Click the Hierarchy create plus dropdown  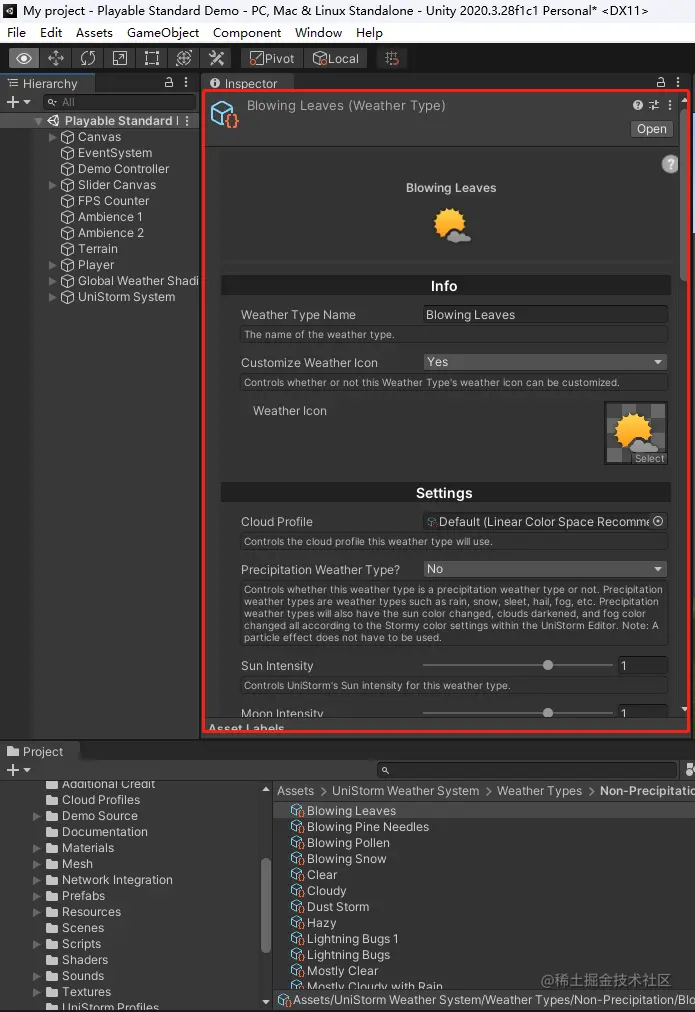point(17,102)
